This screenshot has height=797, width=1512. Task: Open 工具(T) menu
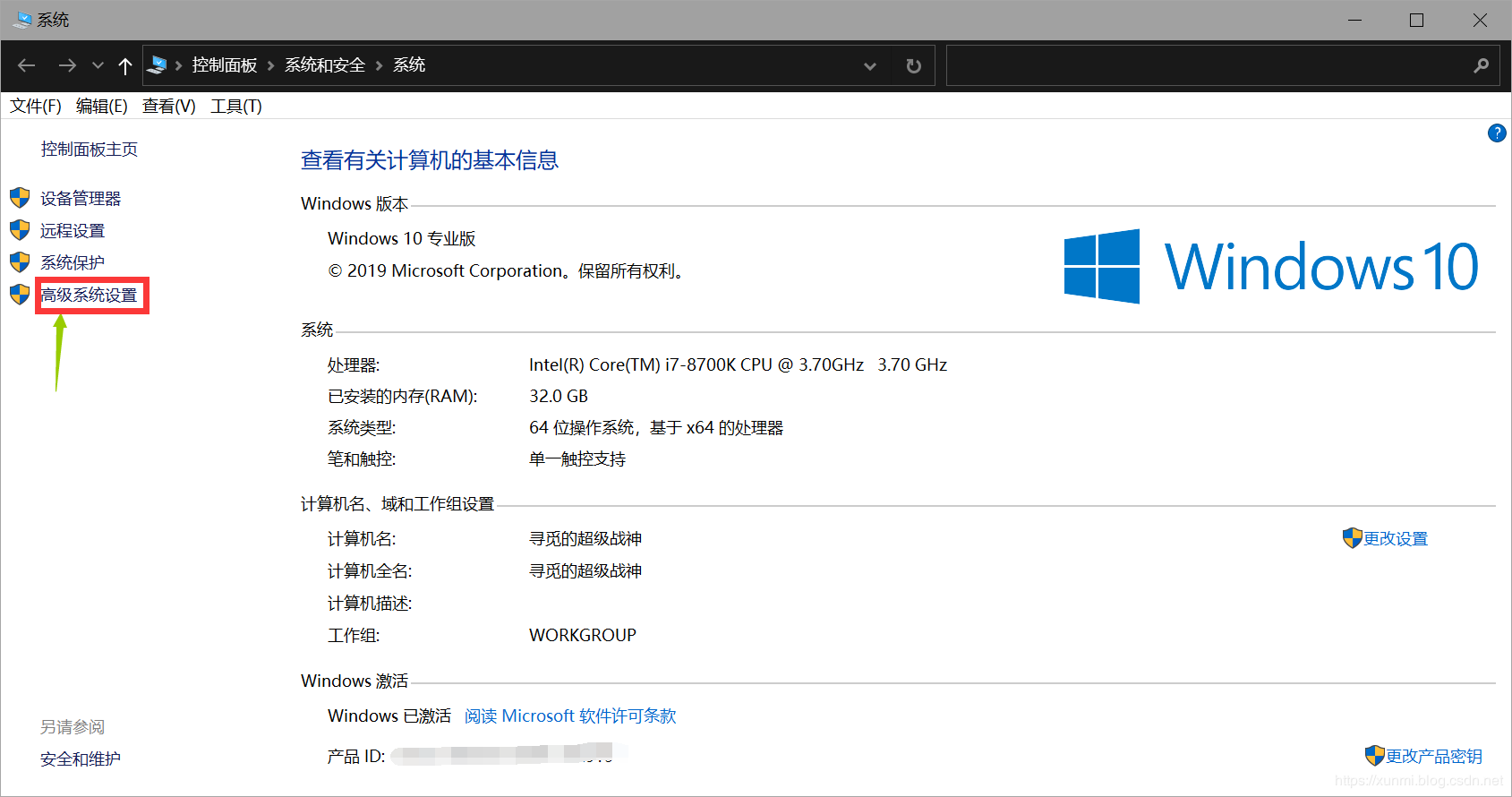236,107
